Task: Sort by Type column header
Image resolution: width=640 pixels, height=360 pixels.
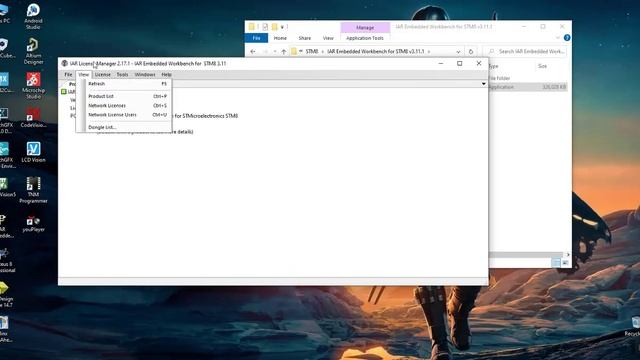Action: click(x=493, y=66)
